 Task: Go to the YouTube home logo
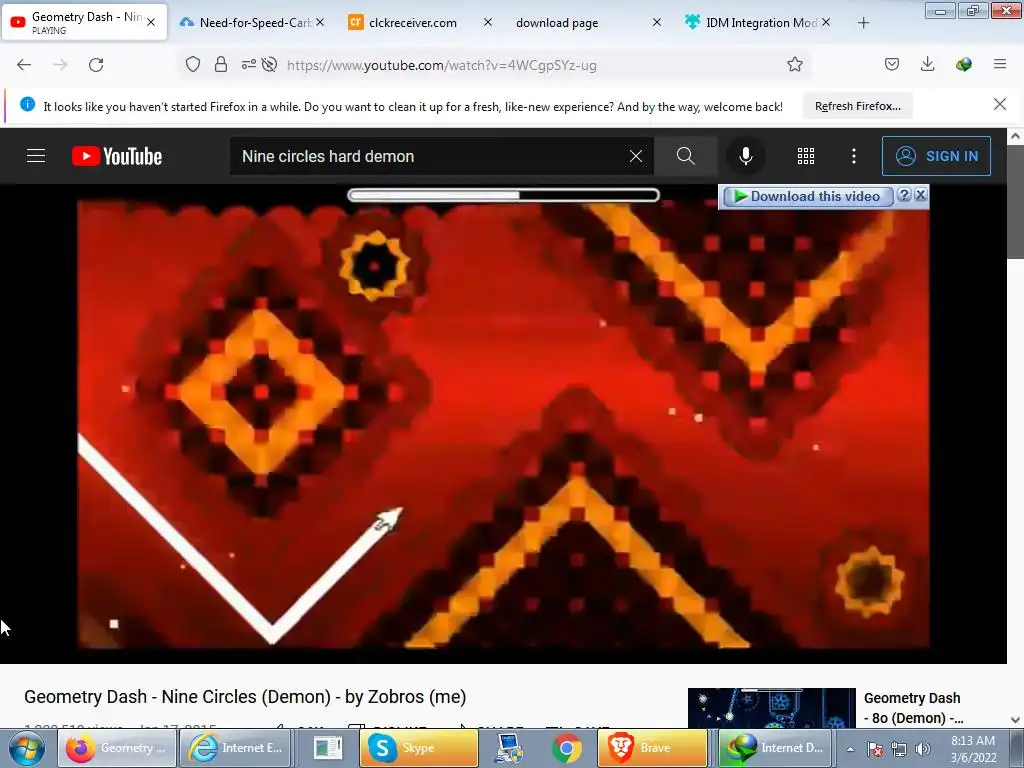pyautogui.click(x=117, y=156)
